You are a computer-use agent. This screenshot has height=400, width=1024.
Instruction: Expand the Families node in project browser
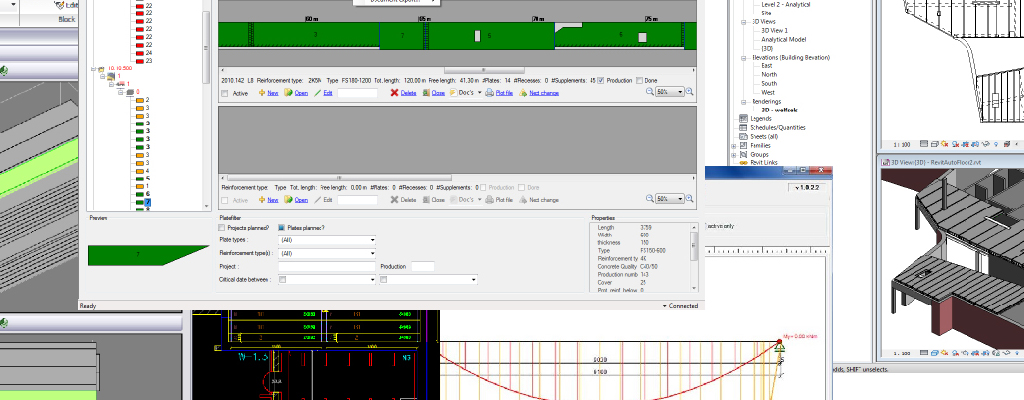pos(733,145)
